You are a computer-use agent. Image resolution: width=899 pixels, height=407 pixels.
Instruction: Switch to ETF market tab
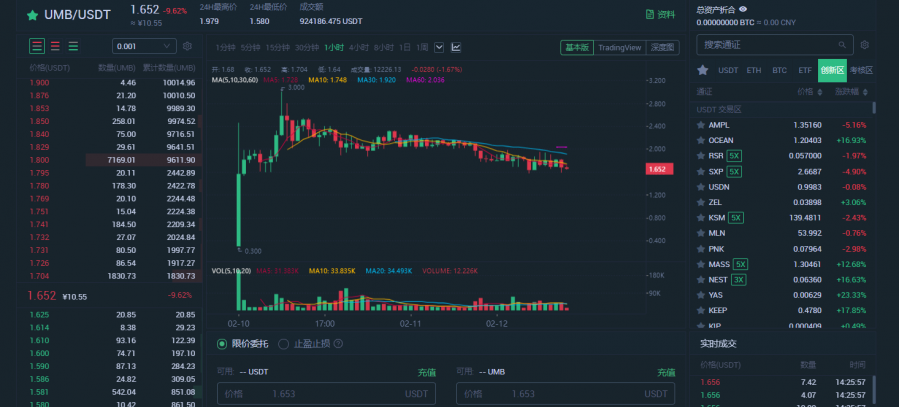point(805,71)
